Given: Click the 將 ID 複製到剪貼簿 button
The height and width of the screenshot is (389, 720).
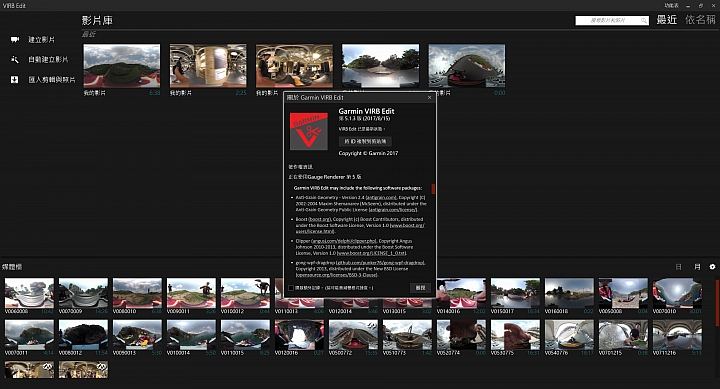Looking at the screenshot, I should pyautogui.click(x=365, y=141).
